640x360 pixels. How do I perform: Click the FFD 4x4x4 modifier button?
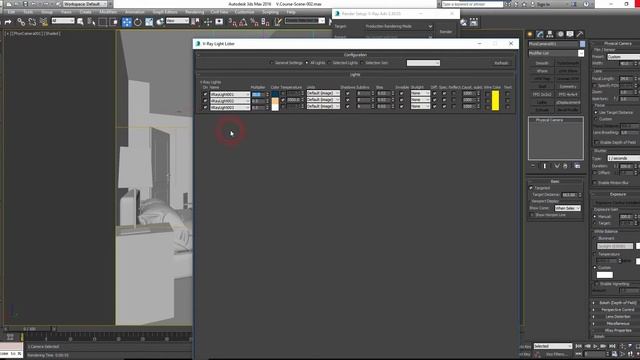[568, 94]
